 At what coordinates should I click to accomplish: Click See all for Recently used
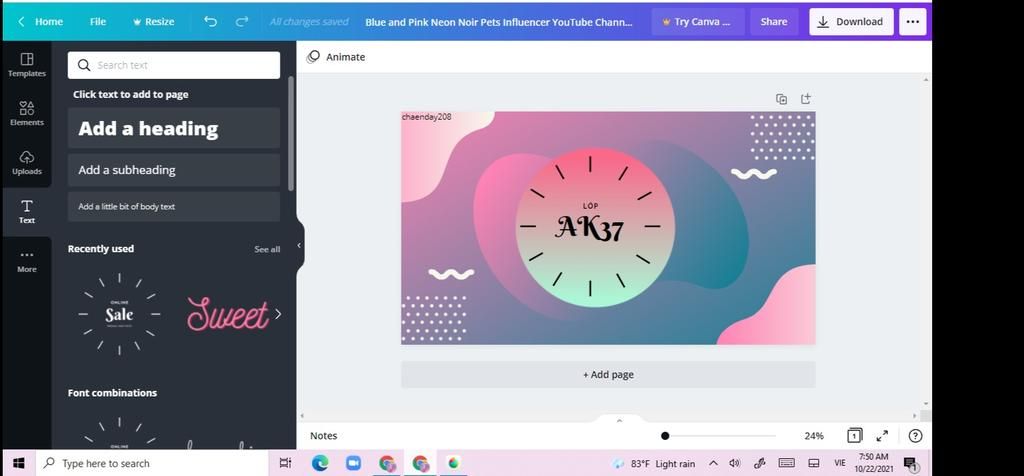(x=267, y=249)
